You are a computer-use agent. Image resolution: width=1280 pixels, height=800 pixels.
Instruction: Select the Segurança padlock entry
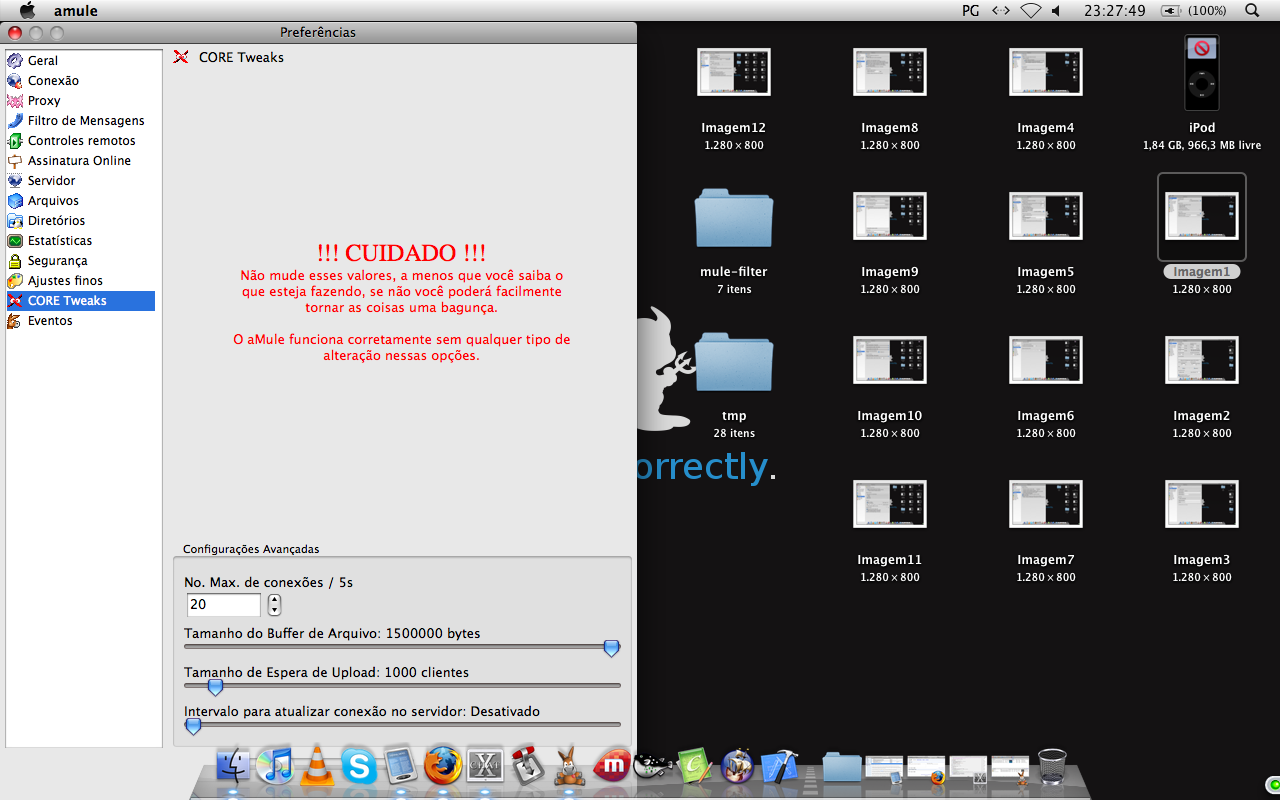[57, 261]
